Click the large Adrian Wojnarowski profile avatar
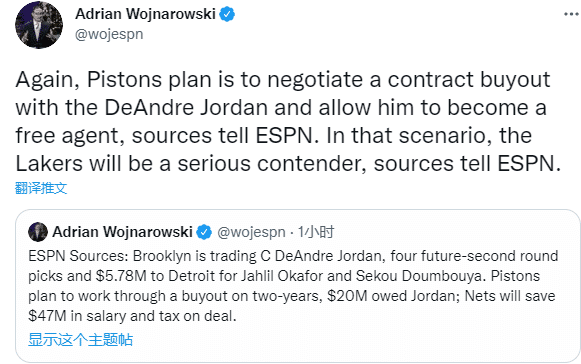This screenshot has height=364, width=581. coord(39,25)
